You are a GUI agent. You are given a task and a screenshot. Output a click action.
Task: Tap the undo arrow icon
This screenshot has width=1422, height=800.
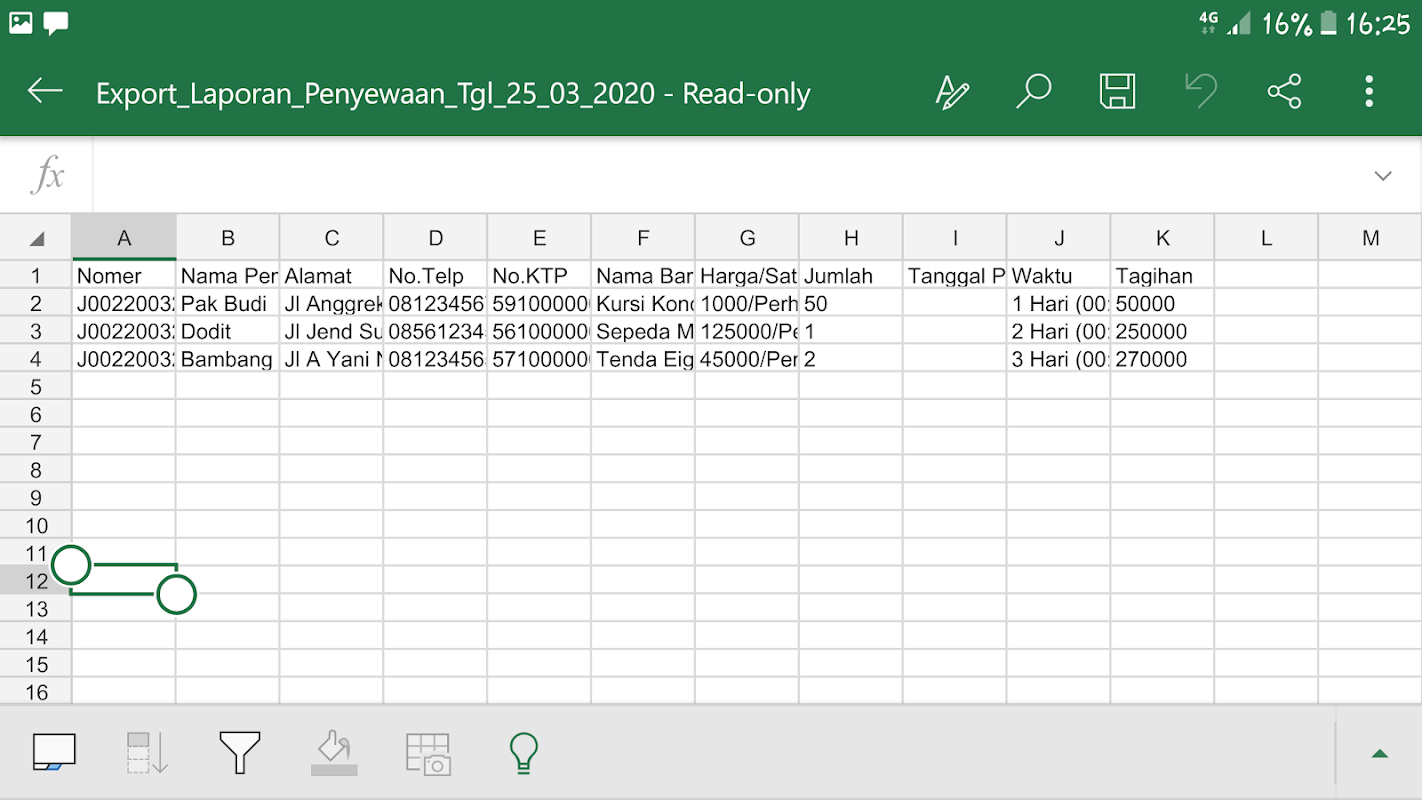1200,92
